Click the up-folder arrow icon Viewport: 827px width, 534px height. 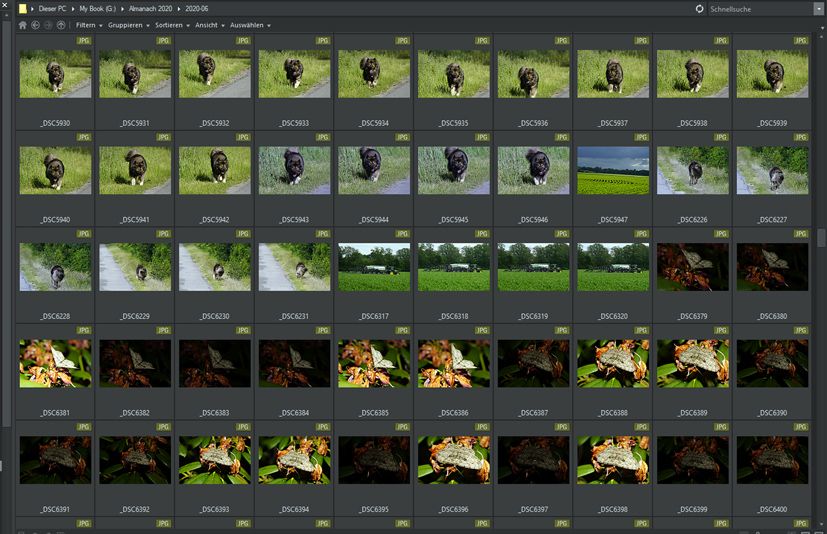click(61, 24)
